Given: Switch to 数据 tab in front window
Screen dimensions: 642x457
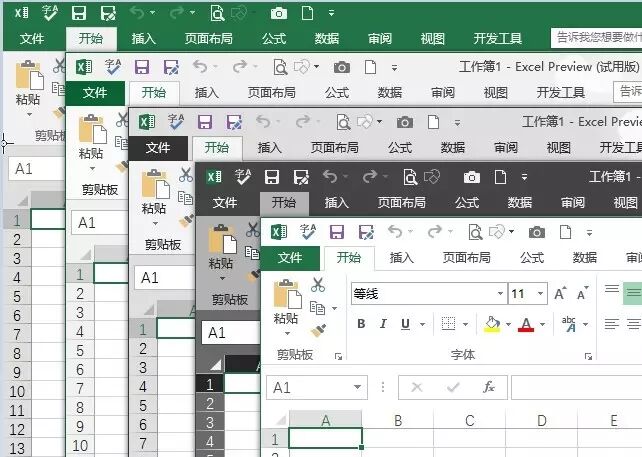Looking at the screenshot, I should pyautogui.click(x=585, y=258).
